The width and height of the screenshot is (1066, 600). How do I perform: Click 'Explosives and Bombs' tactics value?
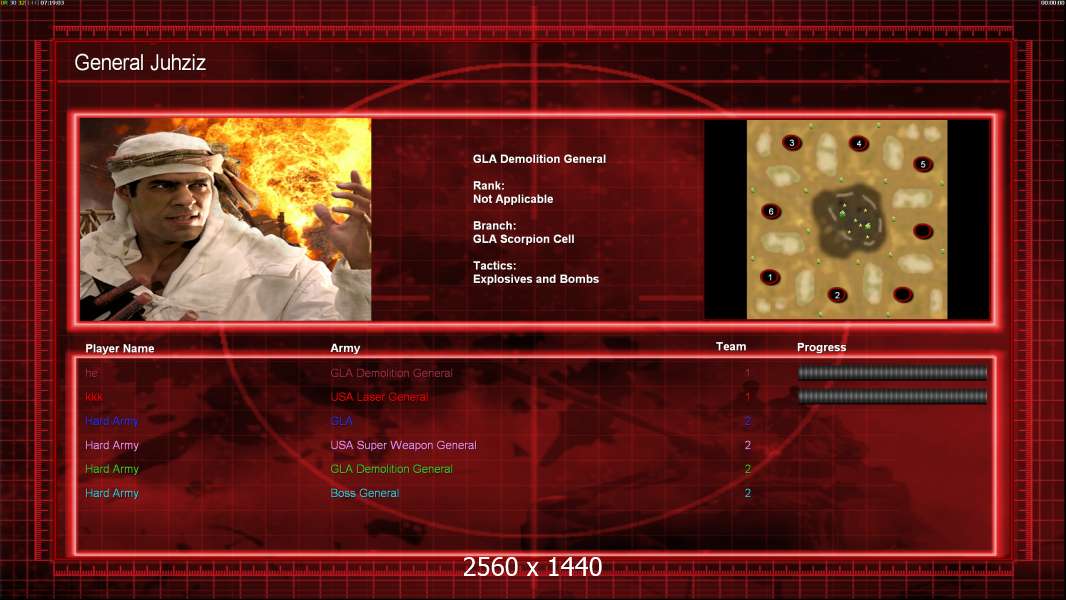(536, 279)
